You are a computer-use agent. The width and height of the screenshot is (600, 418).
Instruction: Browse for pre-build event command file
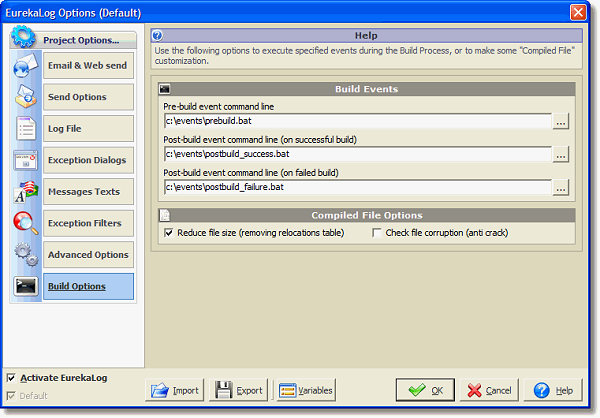tap(561, 121)
